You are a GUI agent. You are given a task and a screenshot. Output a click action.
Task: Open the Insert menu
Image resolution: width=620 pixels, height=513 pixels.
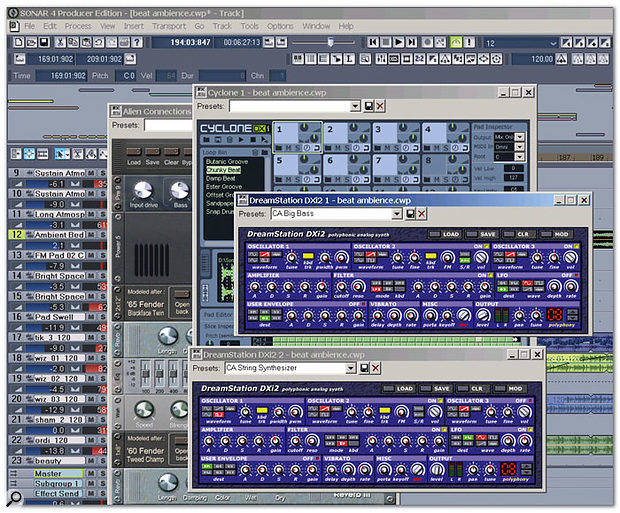(x=134, y=26)
